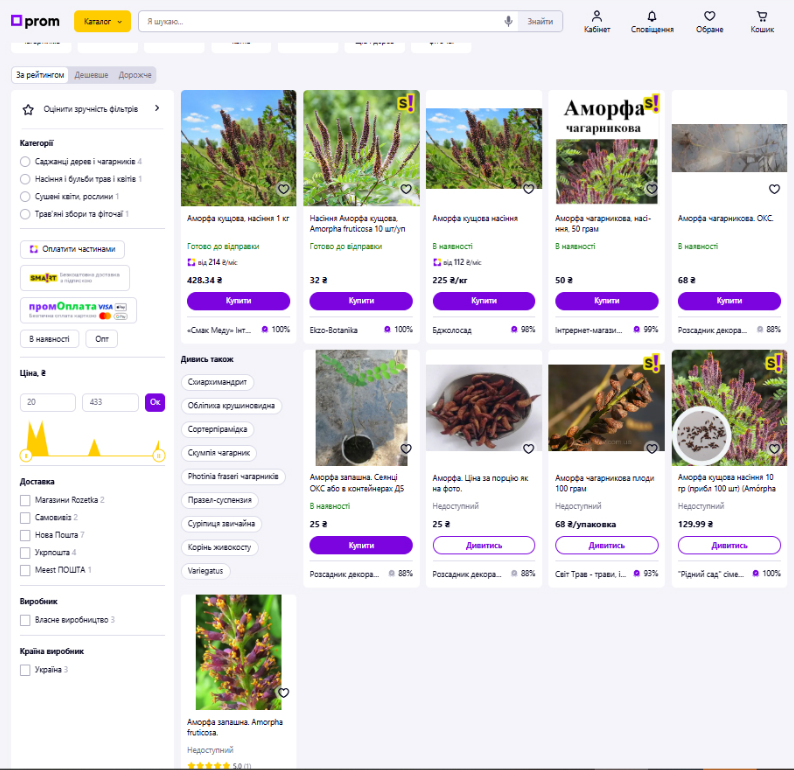The image size is (794, 770).
Task: Click the minimum price input field
Action: (48, 402)
